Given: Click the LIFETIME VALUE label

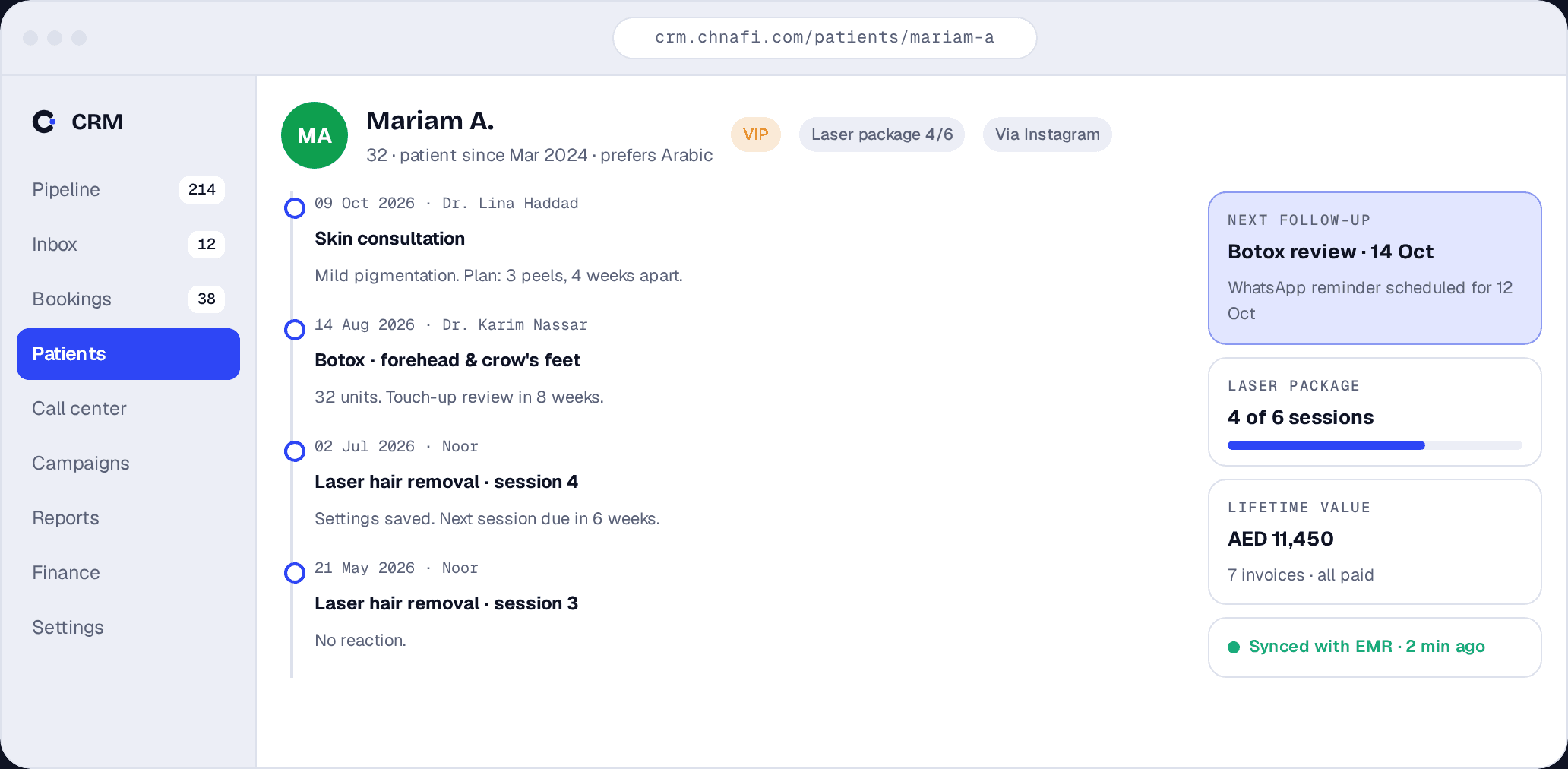Looking at the screenshot, I should (1299, 508).
